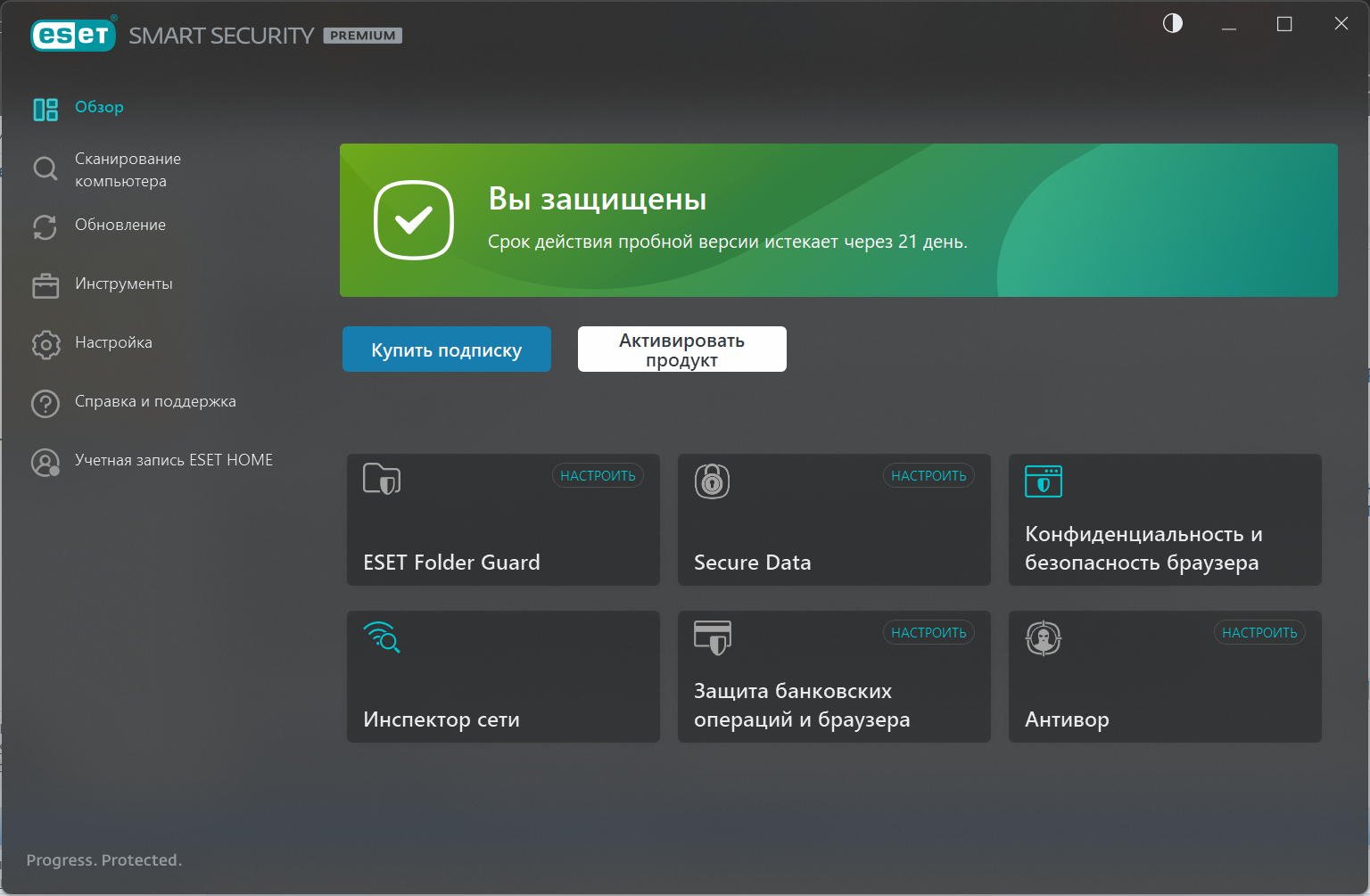Click the ESET logo in the header
1370x896 pixels.
pyautogui.click(x=73, y=35)
